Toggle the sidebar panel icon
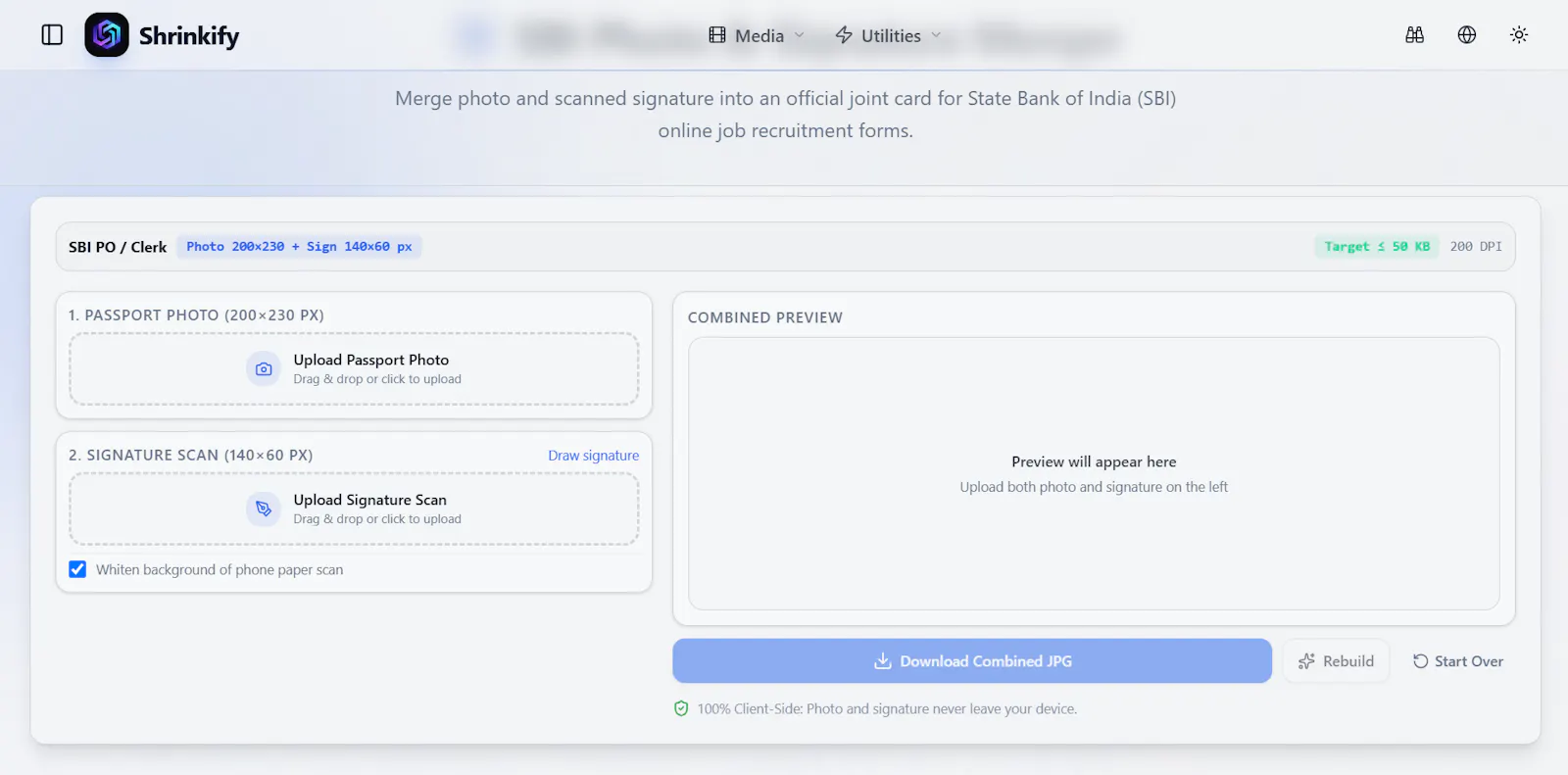The height and width of the screenshot is (775, 1568). (x=52, y=35)
